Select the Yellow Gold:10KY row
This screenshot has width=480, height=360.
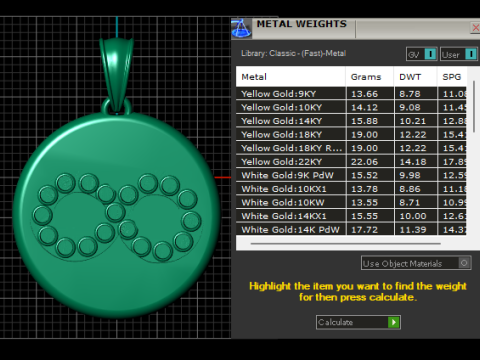coord(351,107)
